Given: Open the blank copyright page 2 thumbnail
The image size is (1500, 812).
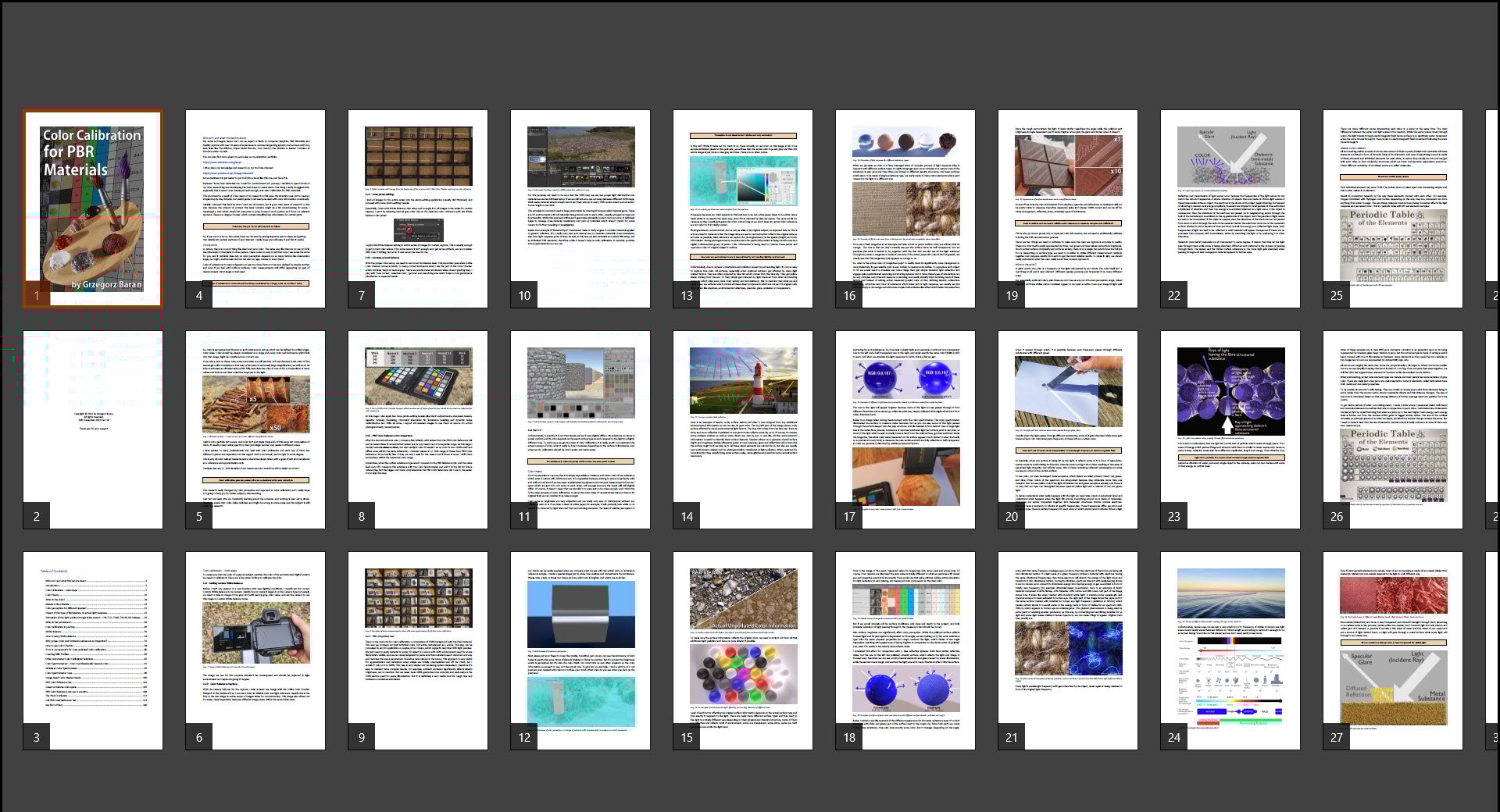Looking at the screenshot, I should coord(93,429).
